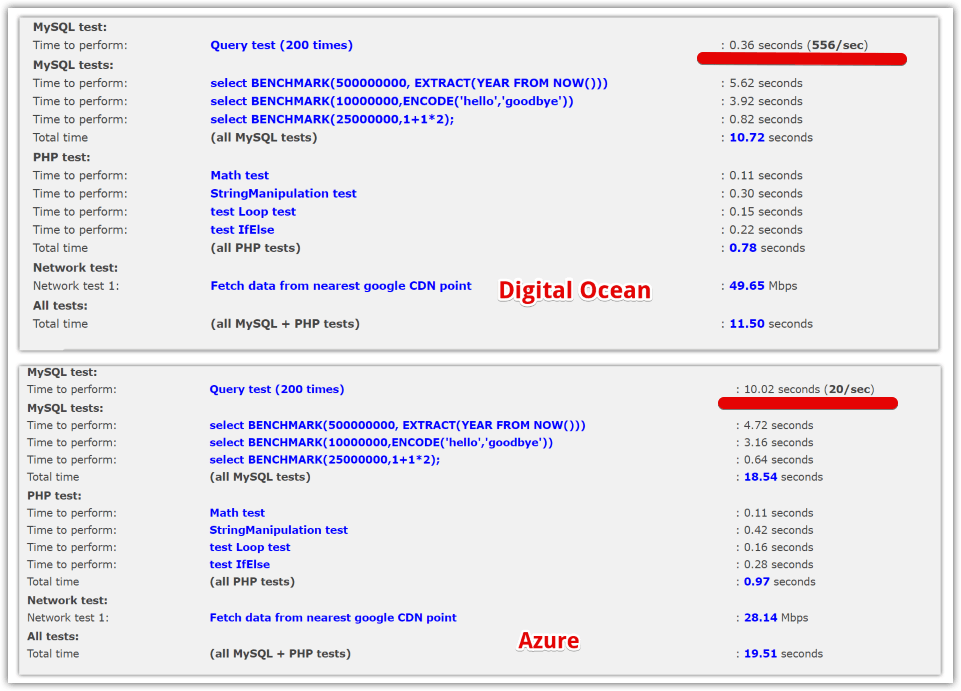Click the "All tests:" heading in the lower panel

53,636
